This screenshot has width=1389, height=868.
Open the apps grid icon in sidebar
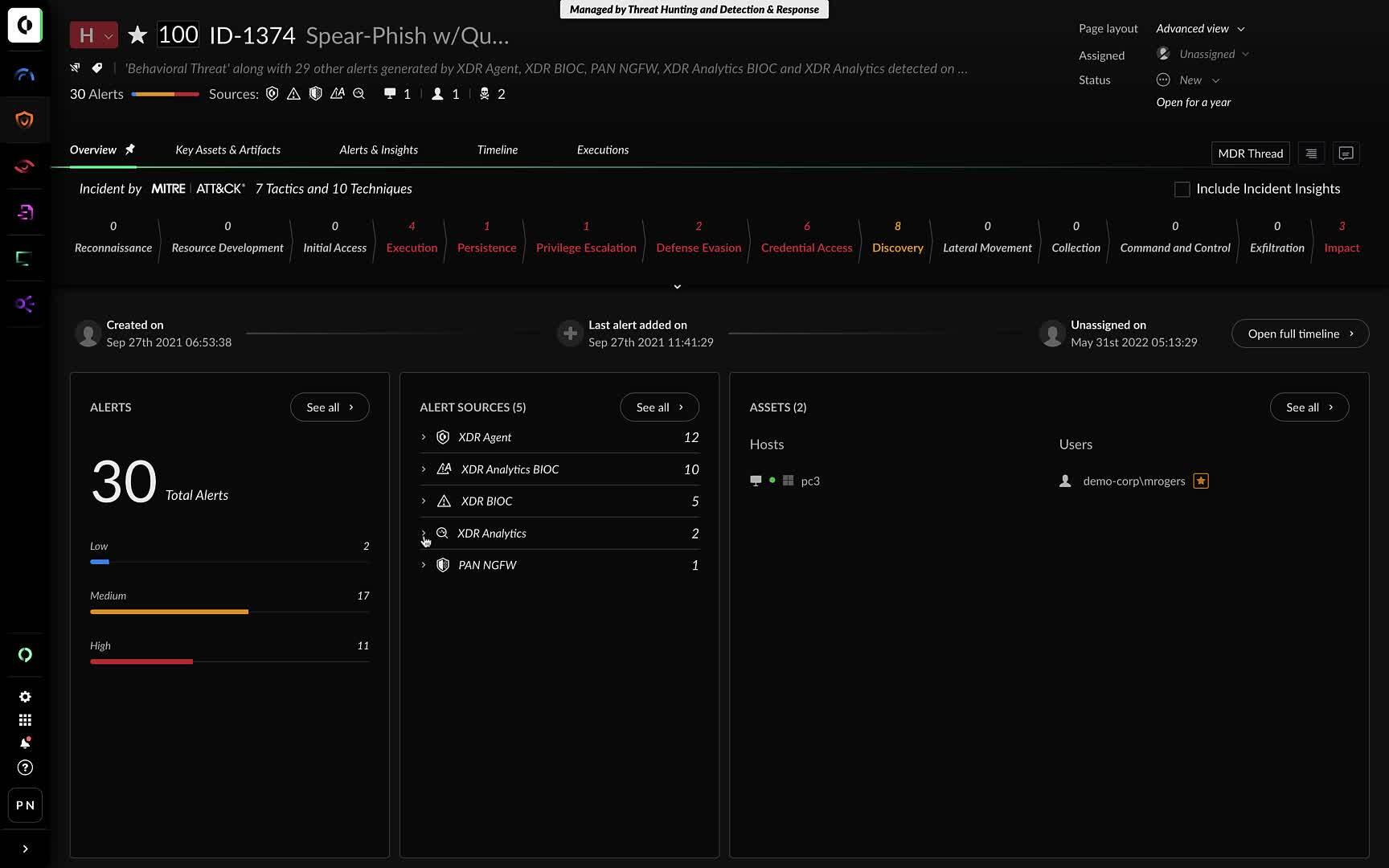click(25, 720)
